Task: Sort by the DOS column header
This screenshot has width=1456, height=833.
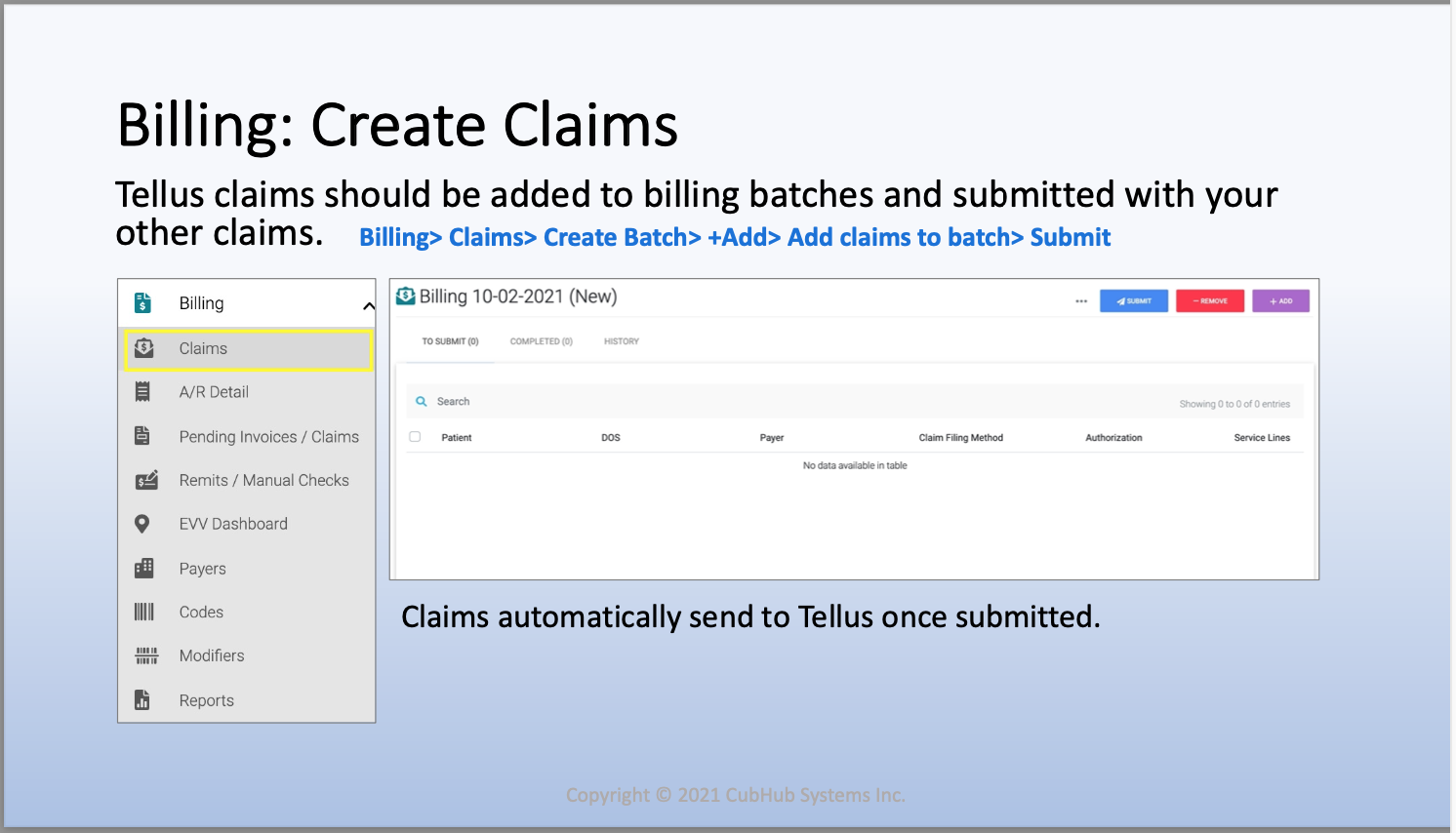Action: [x=611, y=438]
